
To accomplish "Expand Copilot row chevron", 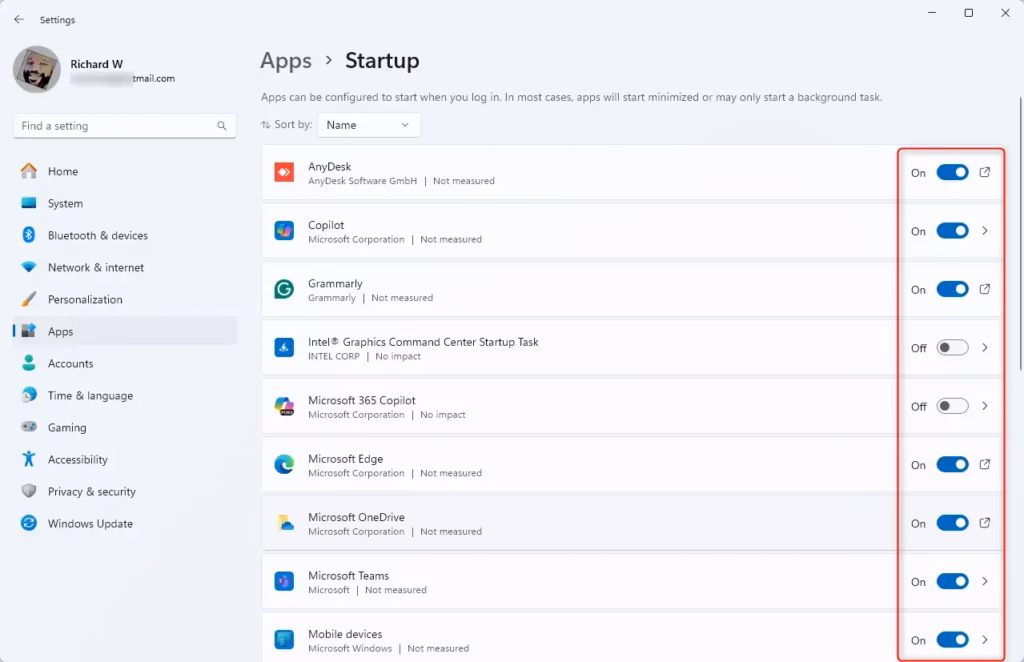I will click(985, 230).
